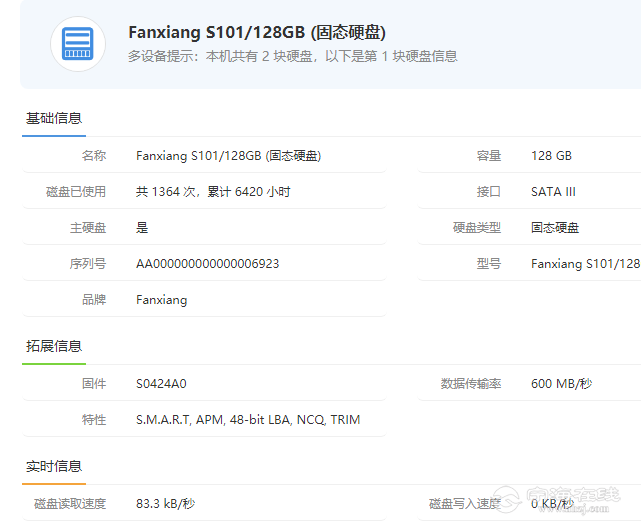Select the 特性 value S.M.A.R.T, APM, 48-bit LBA

248,420
